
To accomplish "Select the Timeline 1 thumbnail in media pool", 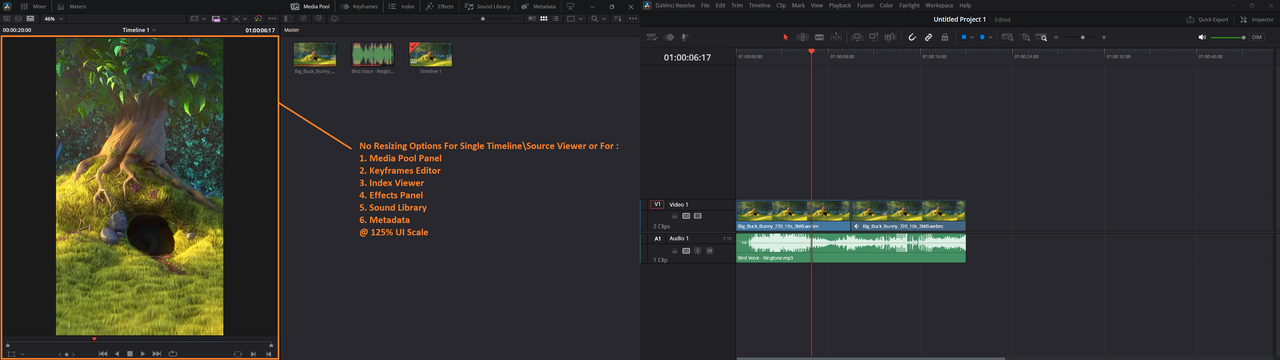I will click(430, 54).
